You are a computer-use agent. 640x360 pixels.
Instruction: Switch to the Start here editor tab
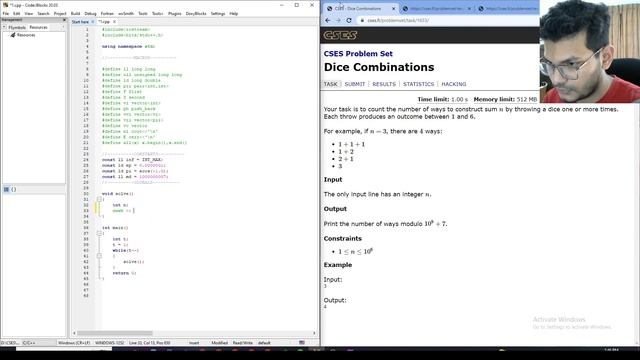coord(80,22)
